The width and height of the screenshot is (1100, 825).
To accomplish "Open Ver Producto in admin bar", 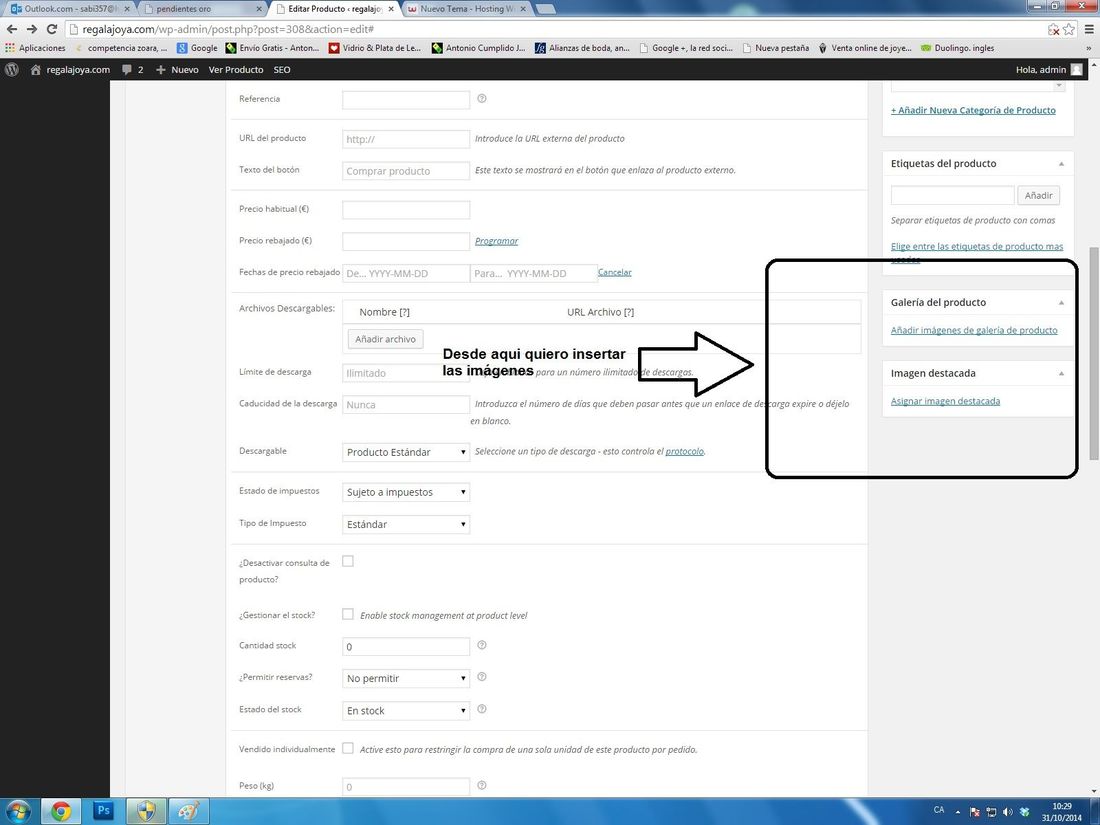I will (x=236, y=69).
